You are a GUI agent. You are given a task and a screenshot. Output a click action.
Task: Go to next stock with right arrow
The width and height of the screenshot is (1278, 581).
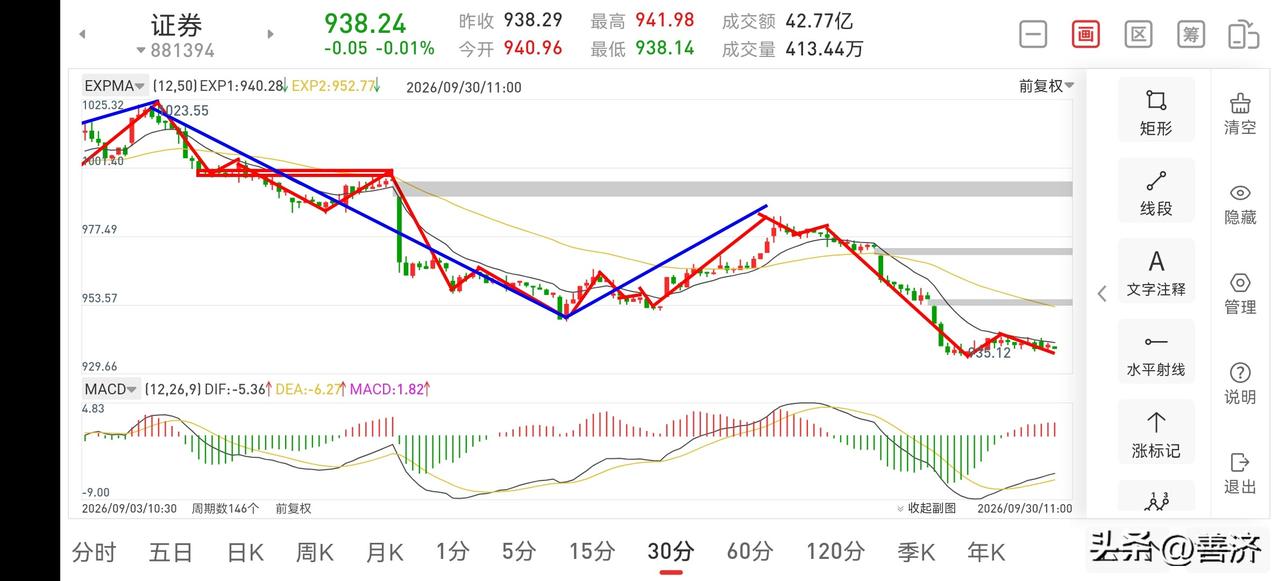pyautogui.click(x=270, y=34)
